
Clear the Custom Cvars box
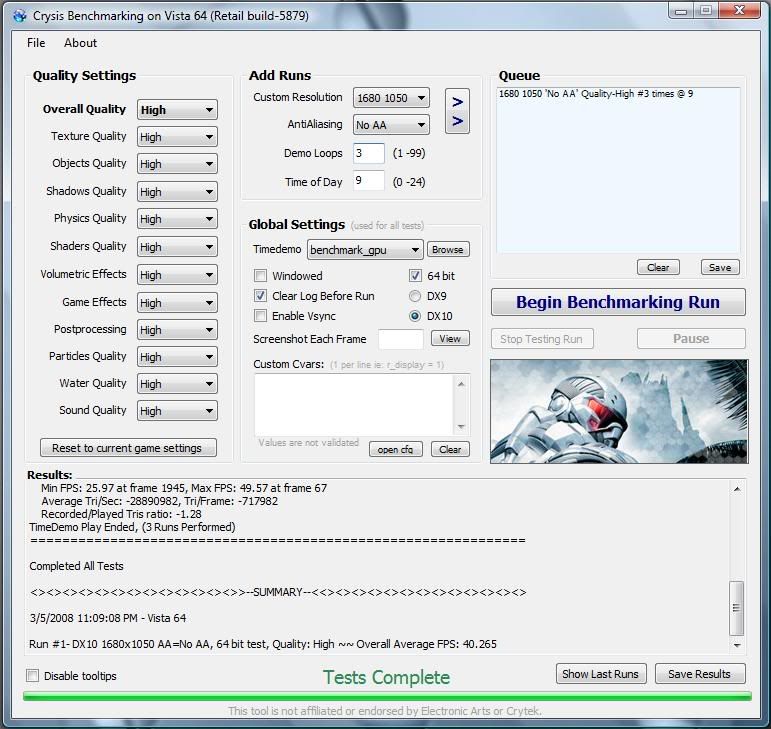pos(450,449)
